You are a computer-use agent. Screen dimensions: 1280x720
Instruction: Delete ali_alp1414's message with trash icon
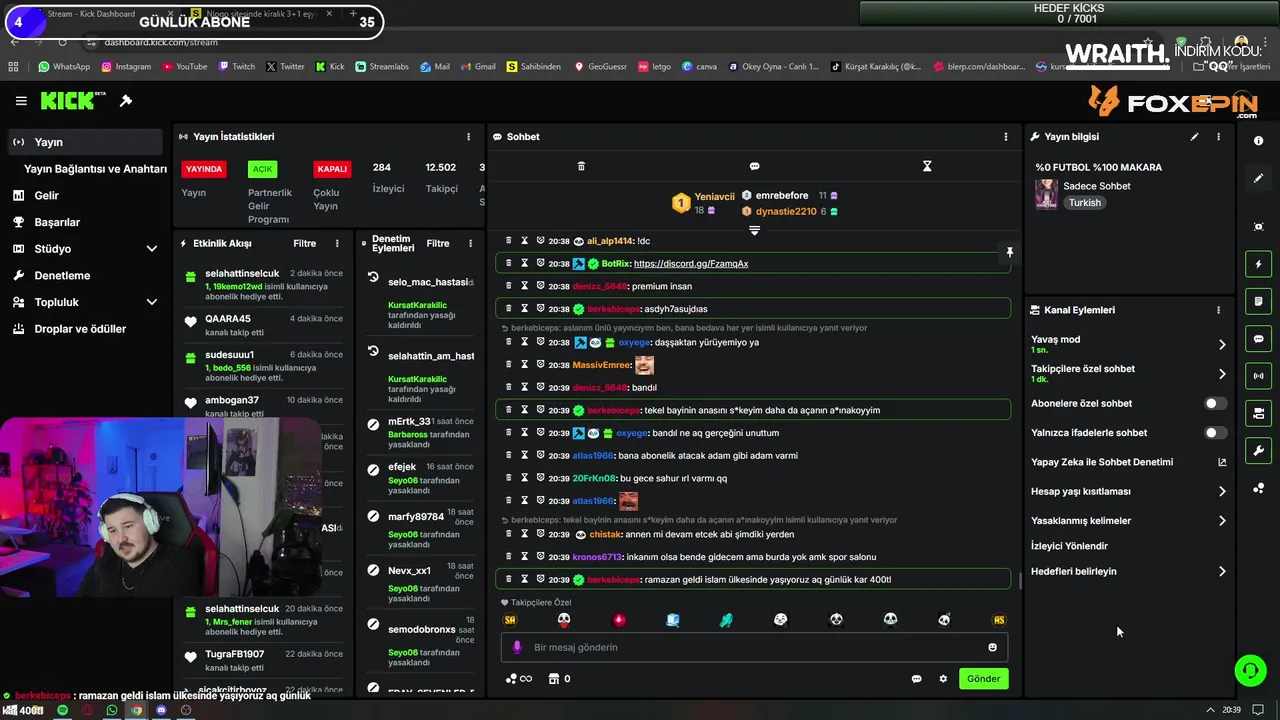[x=508, y=241]
